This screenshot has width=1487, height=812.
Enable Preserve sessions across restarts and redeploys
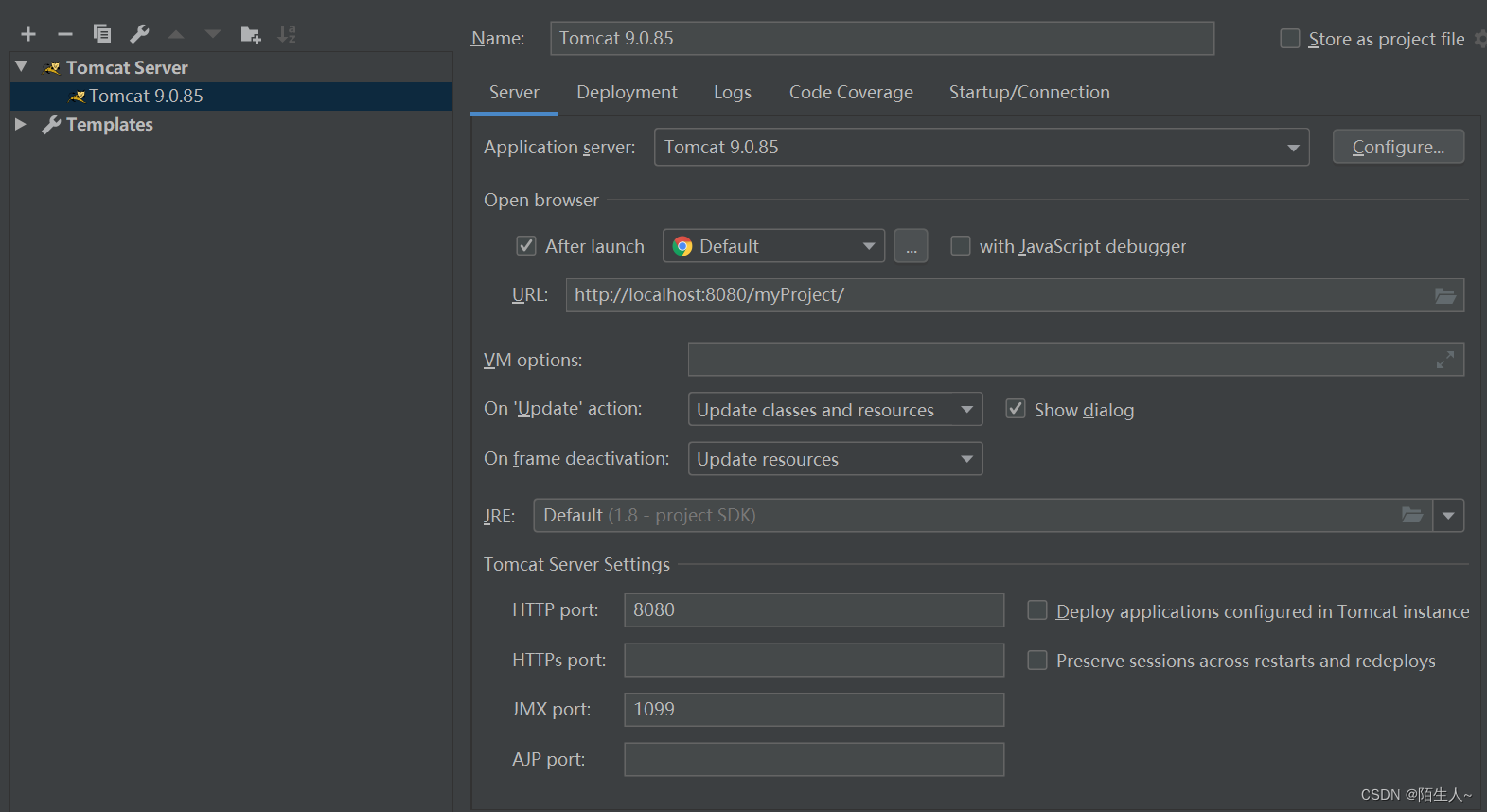pos(1037,660)
